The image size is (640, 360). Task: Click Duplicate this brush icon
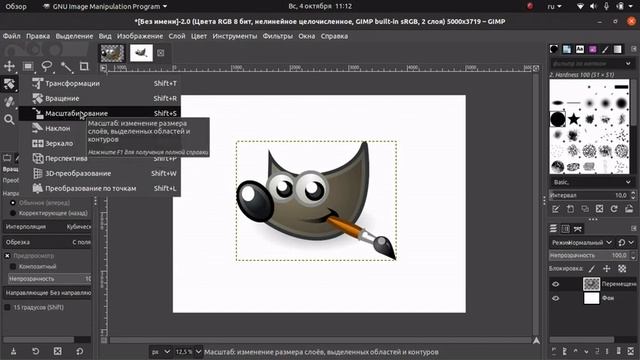click(585, 209)
